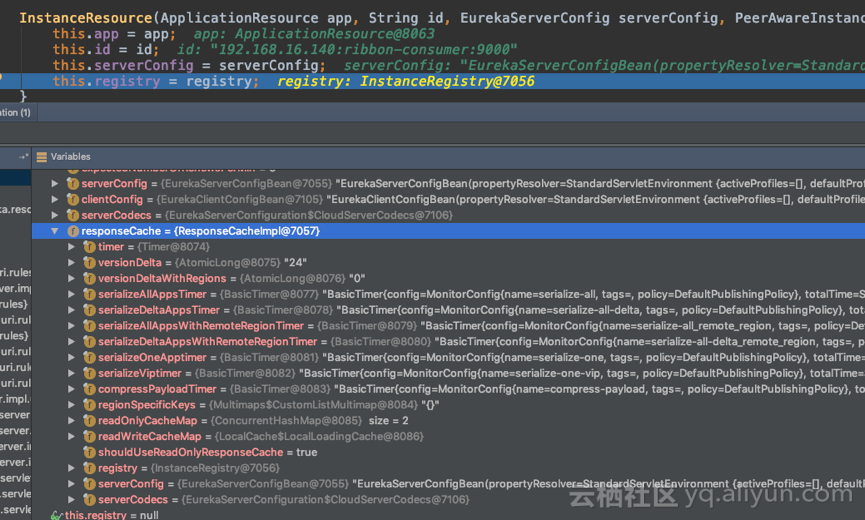Click the inline hint ApplicationResource@8063
This screenshot has width=865, height=520.
tap(335, 34)
